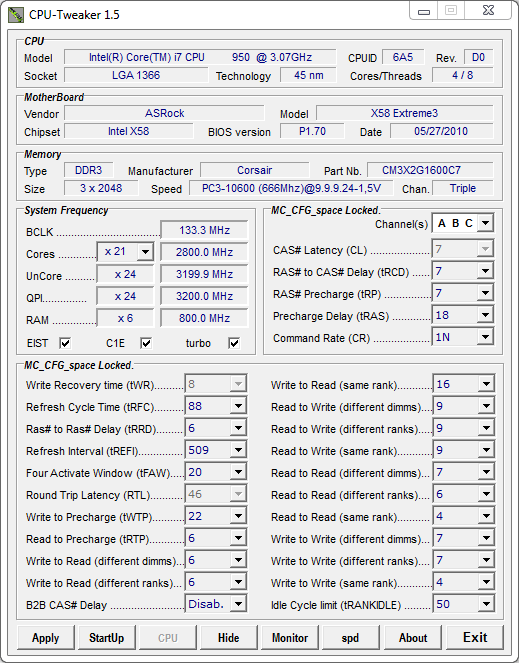Screen dimensions: 519x663
Task: Open Read to Read (different dimms) dropdown
Action: [486, 472]
